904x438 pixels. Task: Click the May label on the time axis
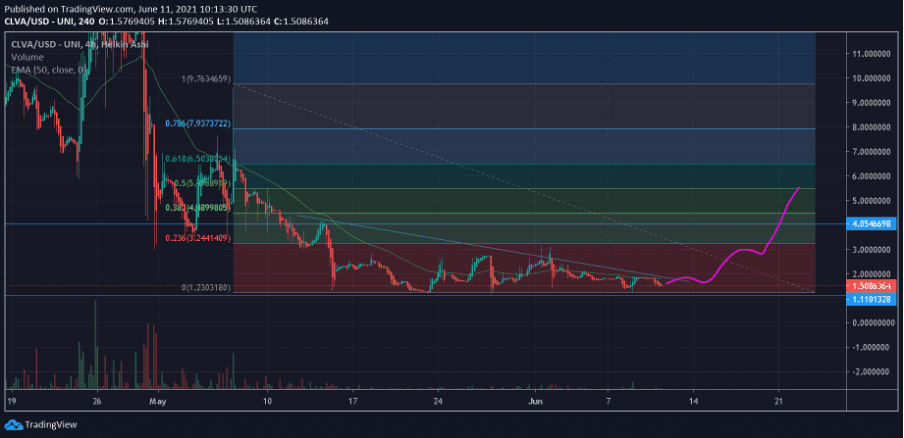click(156, 399)
